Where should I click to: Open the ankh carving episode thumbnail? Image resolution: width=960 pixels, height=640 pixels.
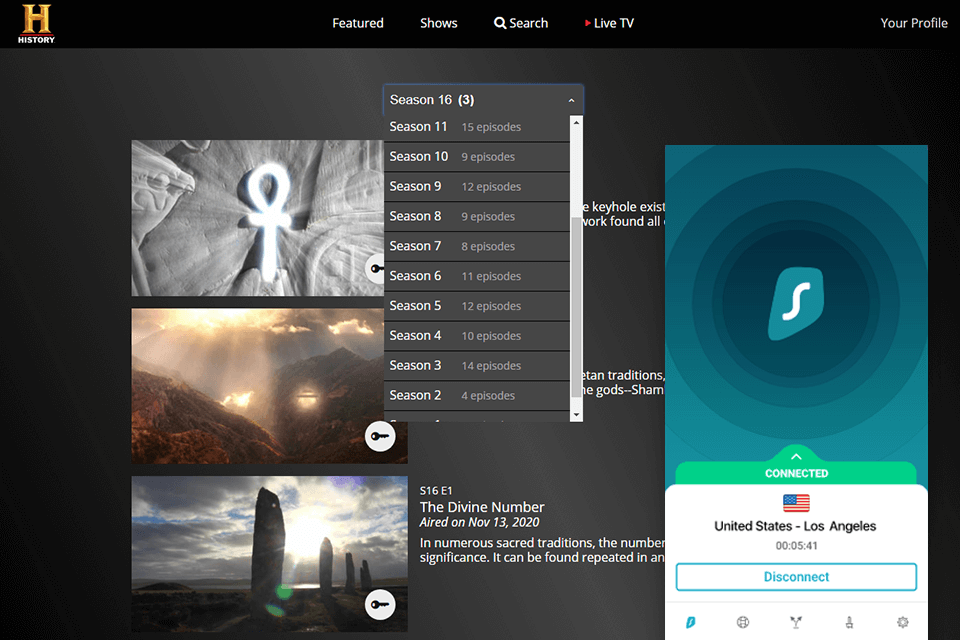click(x=257, y=218)
